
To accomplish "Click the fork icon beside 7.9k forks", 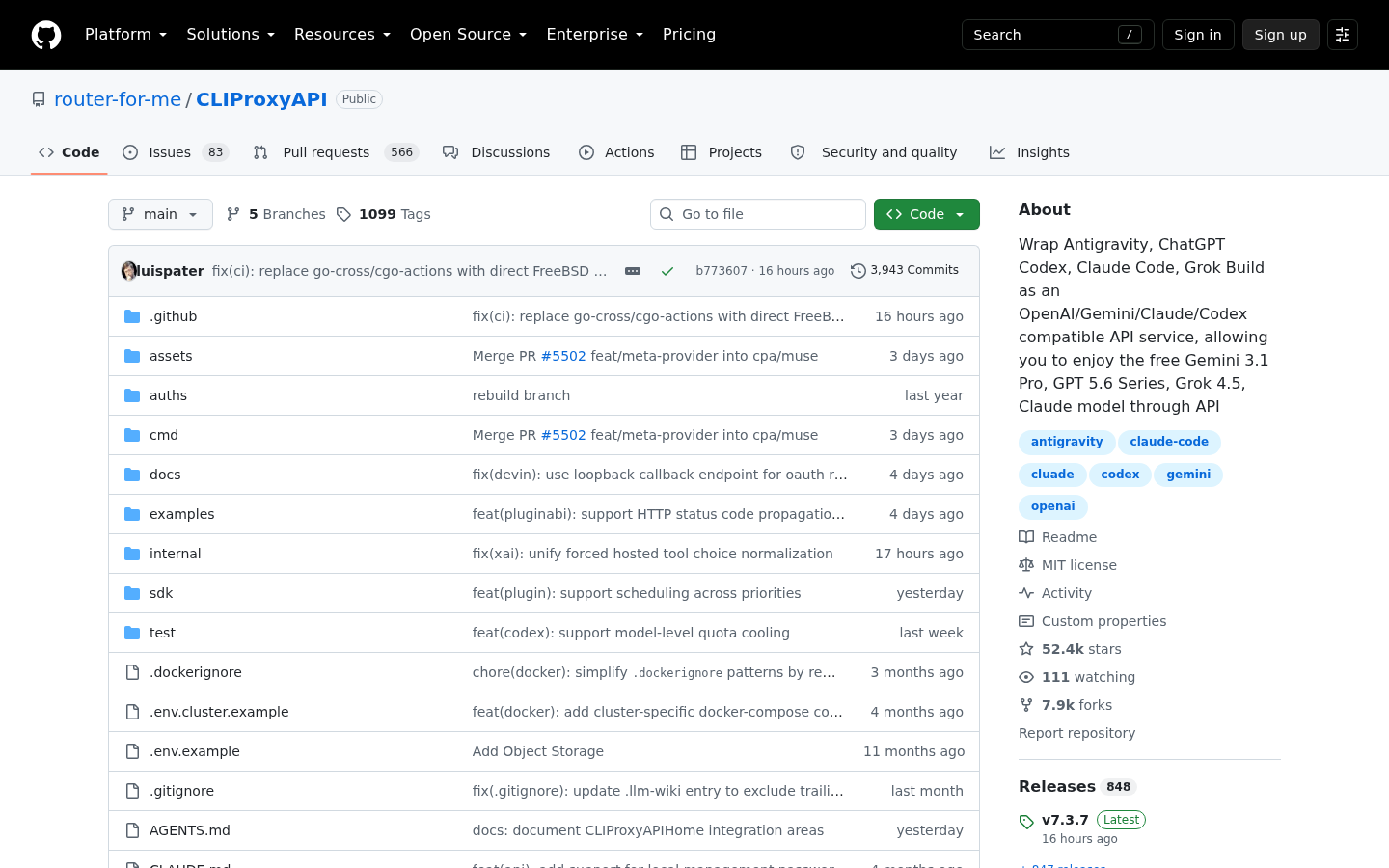I will (x=1026, y=705).
